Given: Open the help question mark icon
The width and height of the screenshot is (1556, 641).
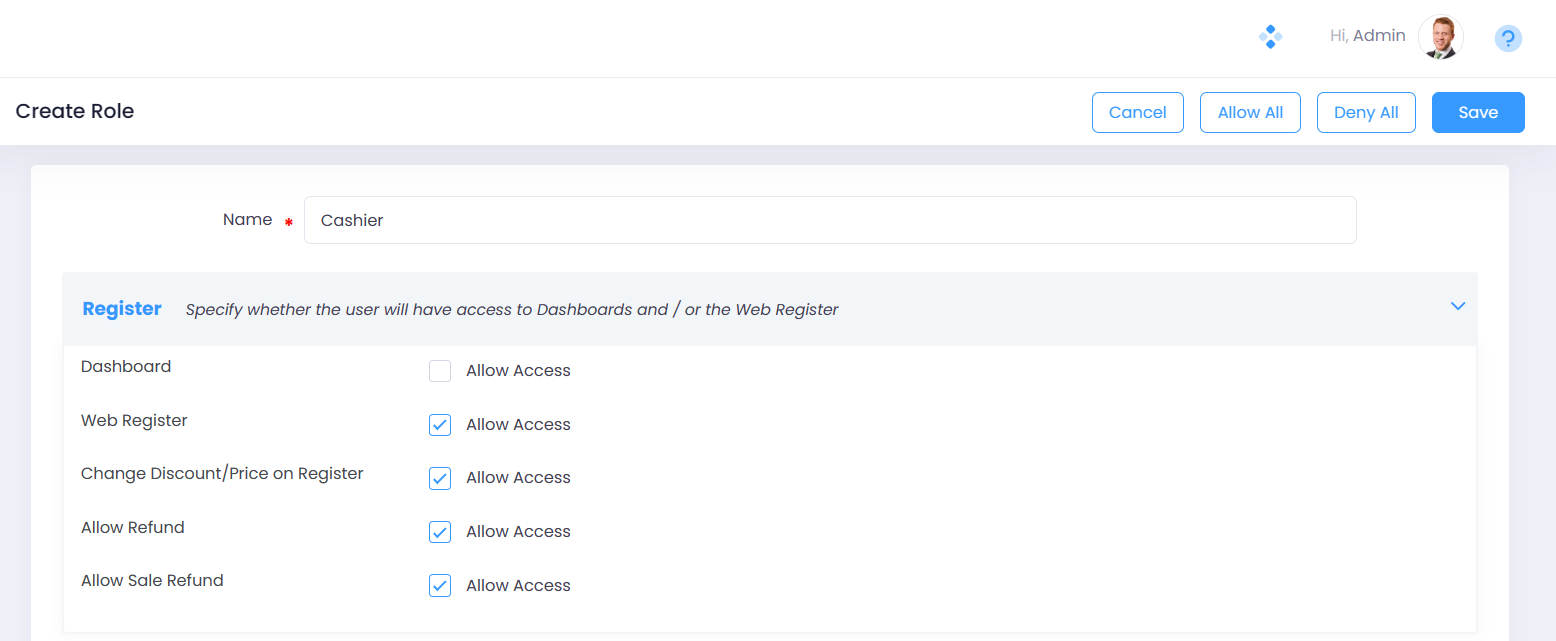Looking at the screenshot, I should [x=1508, y=39].
